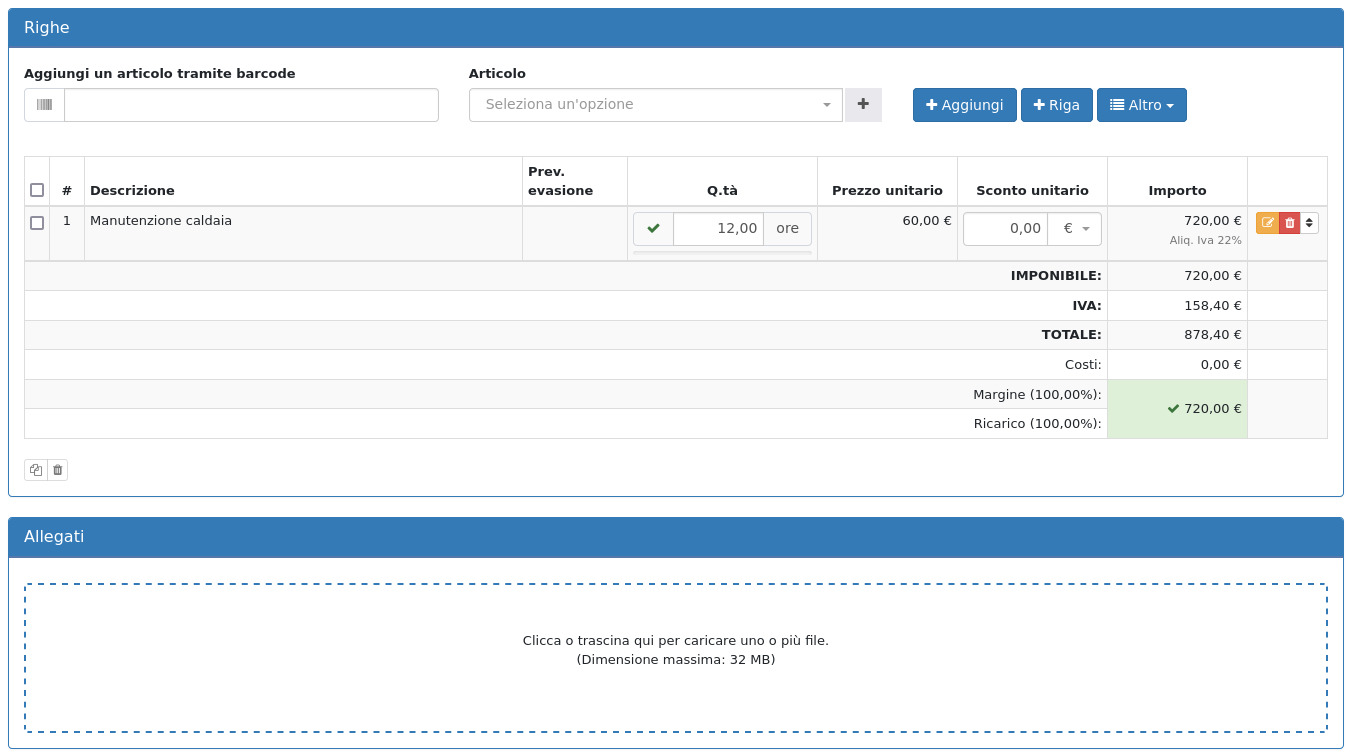Click the green checkmark in quantity field
This screenshot has height=756, width=1353.
pyautogui.click(x=653, y=229)
